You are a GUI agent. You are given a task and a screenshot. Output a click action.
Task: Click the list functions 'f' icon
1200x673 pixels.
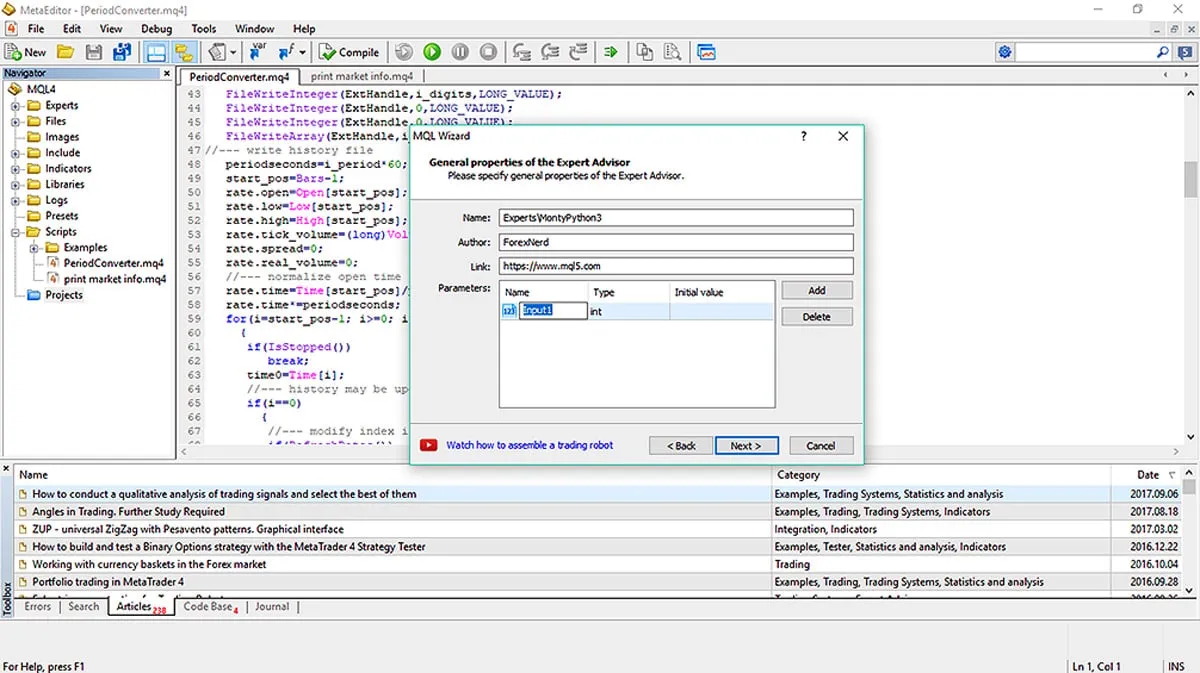286,52
